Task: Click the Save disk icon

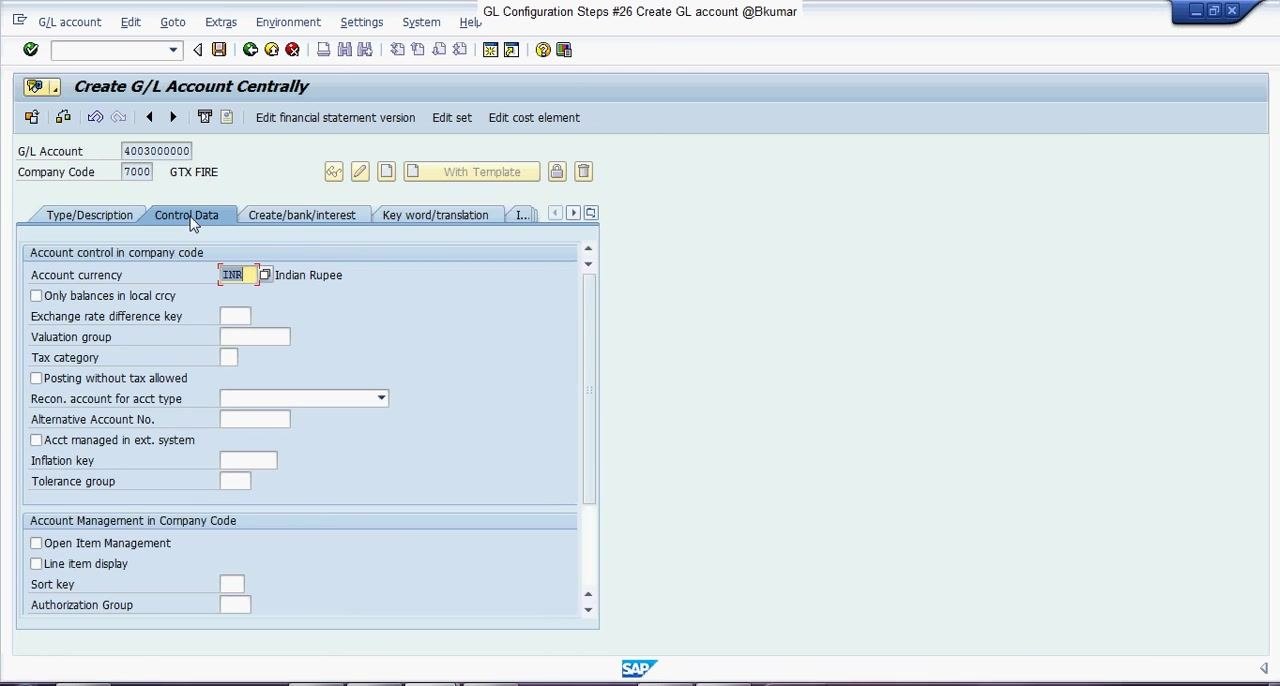Action: coord(219,50)
